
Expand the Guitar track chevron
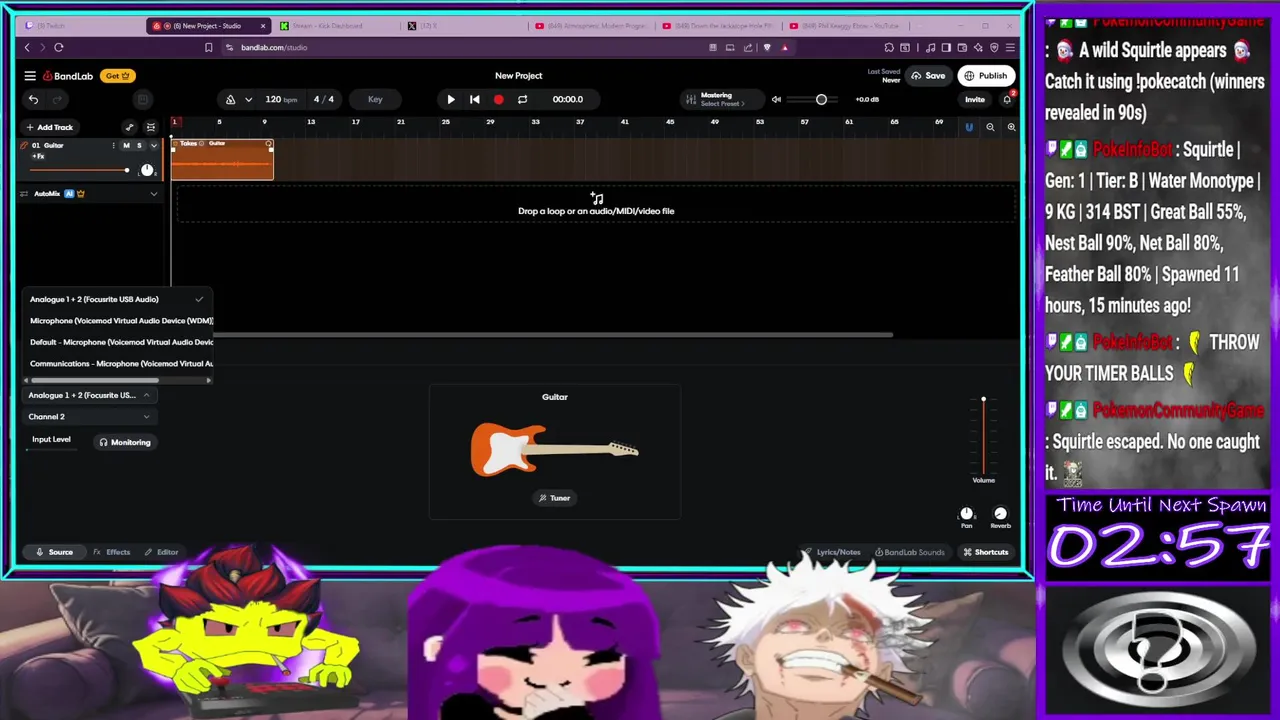pos(153,146)
